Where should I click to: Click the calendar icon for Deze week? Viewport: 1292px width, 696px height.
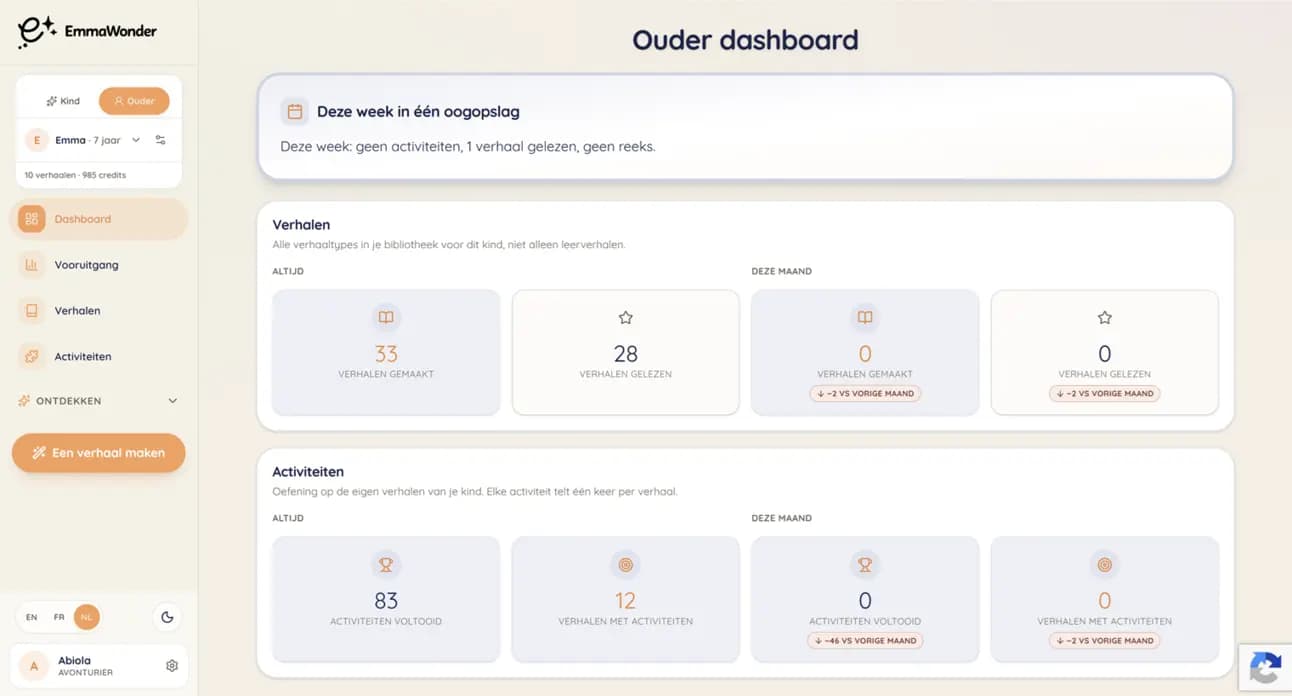(x=294, y=111)
